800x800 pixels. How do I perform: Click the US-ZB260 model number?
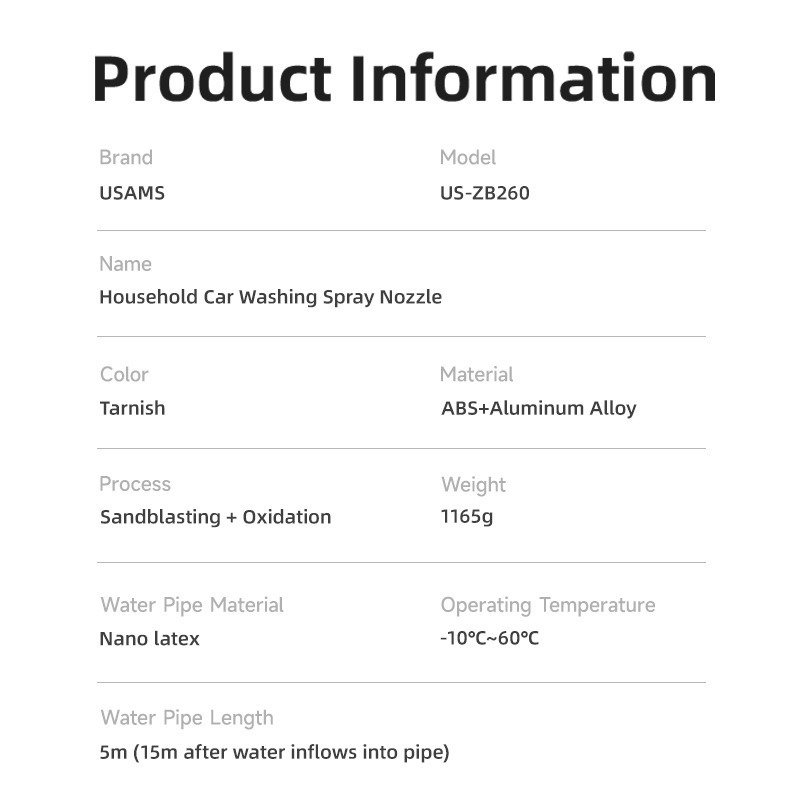tap(485, 193)
